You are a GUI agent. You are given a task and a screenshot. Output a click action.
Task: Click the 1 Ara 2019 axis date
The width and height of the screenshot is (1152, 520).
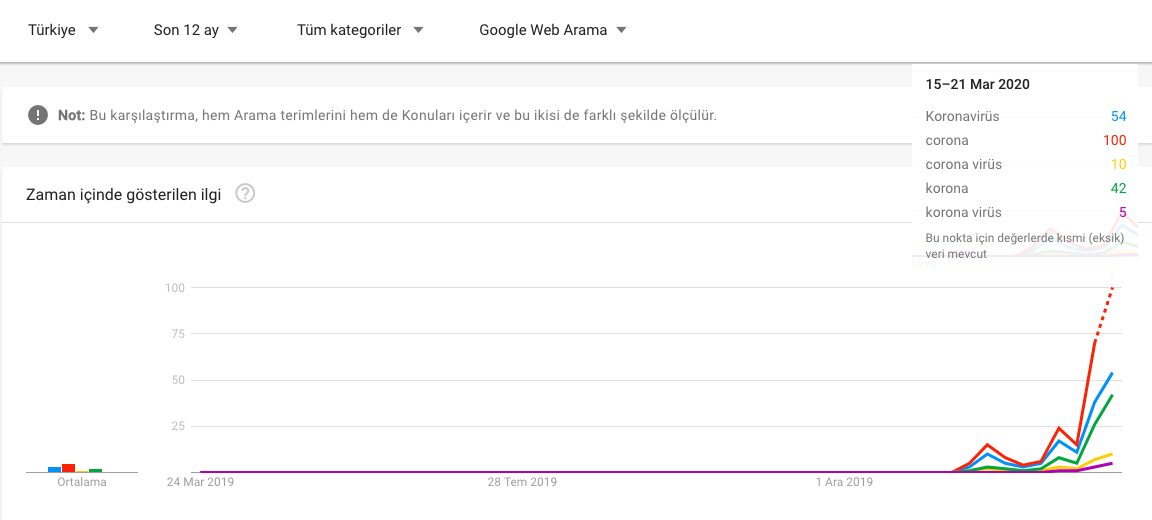[844, 483]
